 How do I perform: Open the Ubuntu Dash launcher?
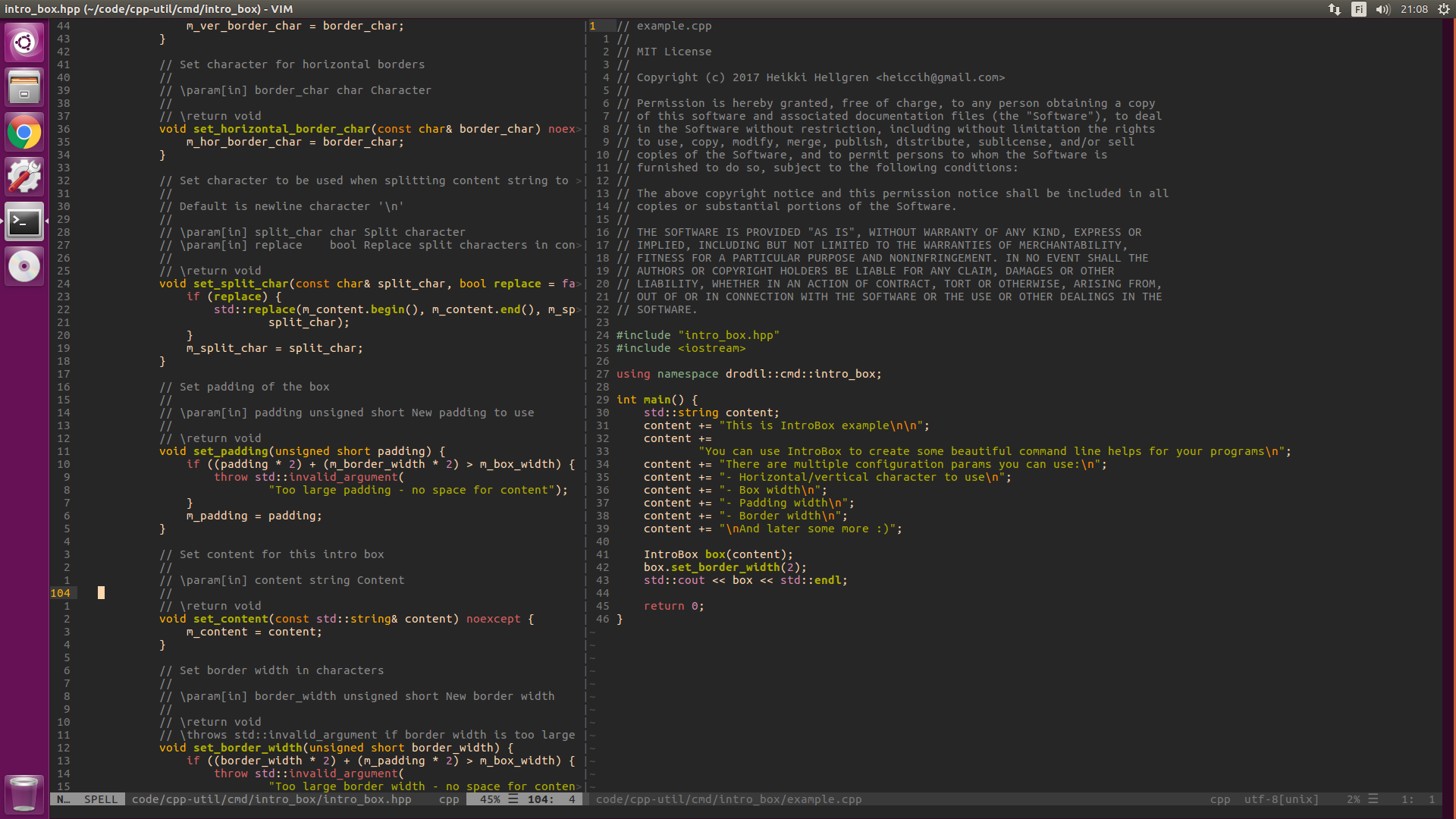24,42
